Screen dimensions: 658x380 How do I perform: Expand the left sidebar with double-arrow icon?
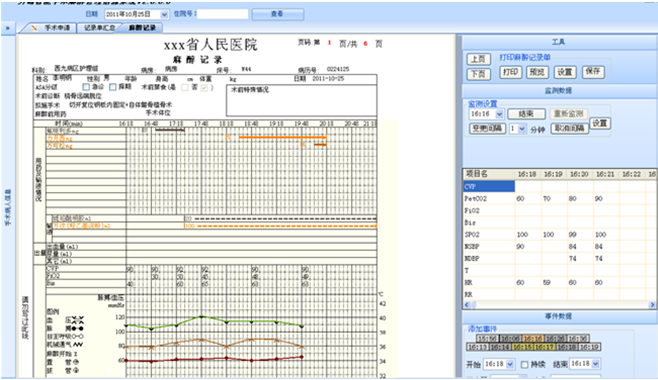point(8,29)
